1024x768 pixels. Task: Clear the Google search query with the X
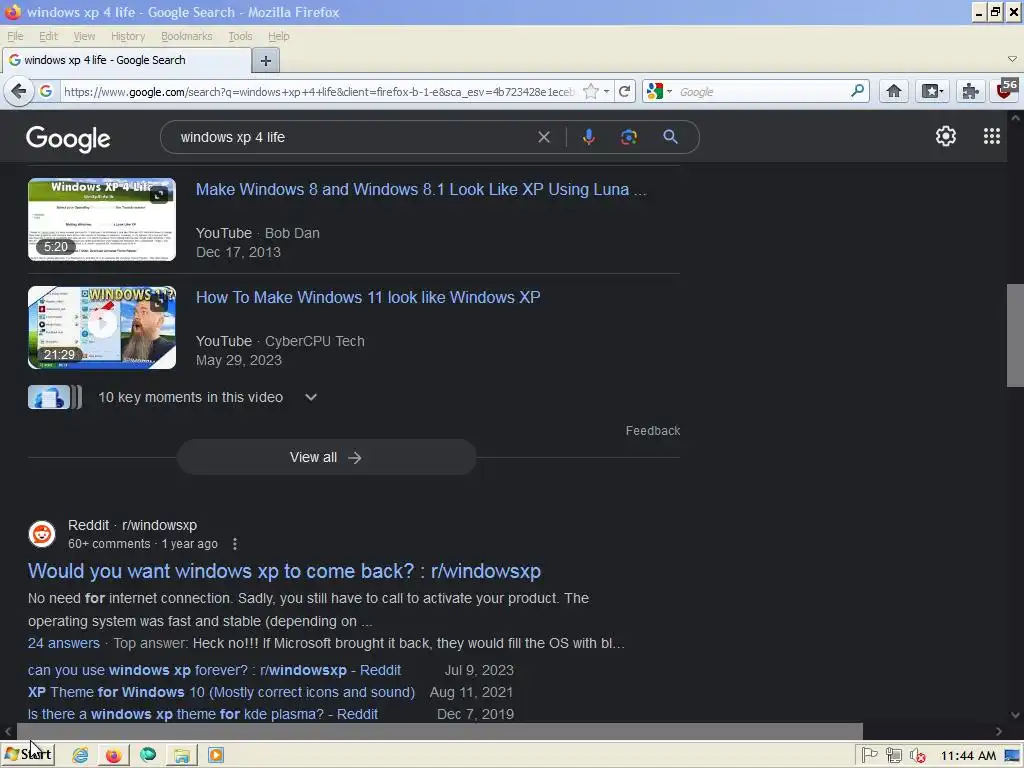[543, 137]
